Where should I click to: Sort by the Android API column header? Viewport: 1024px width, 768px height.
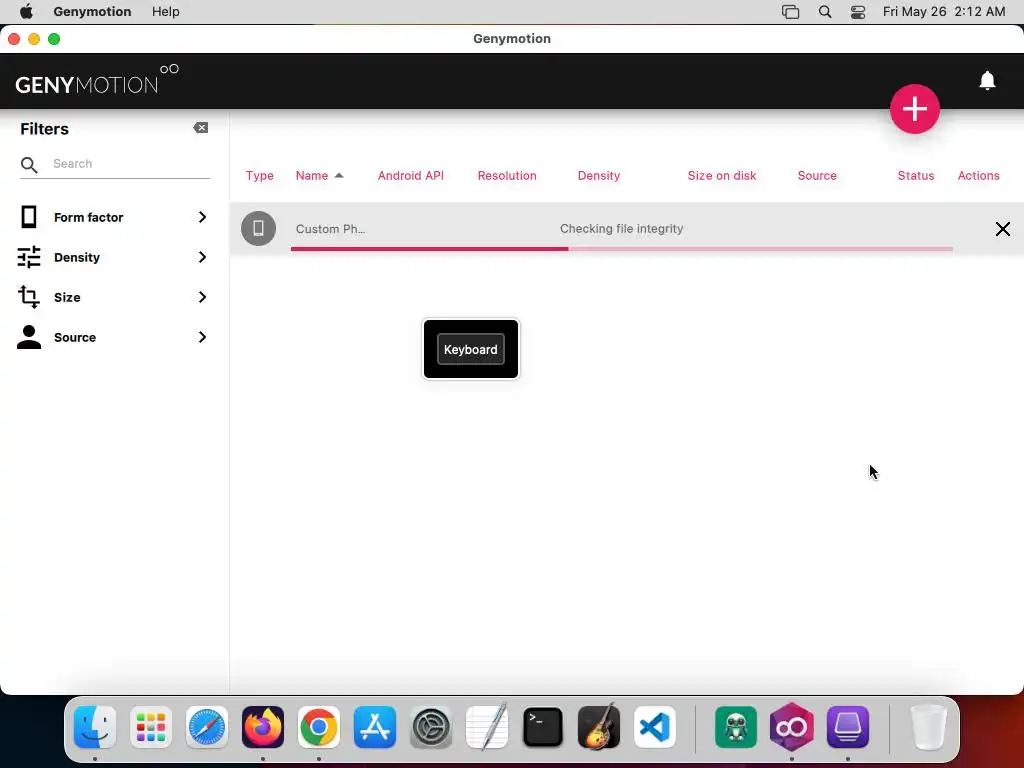coord(411,176)
